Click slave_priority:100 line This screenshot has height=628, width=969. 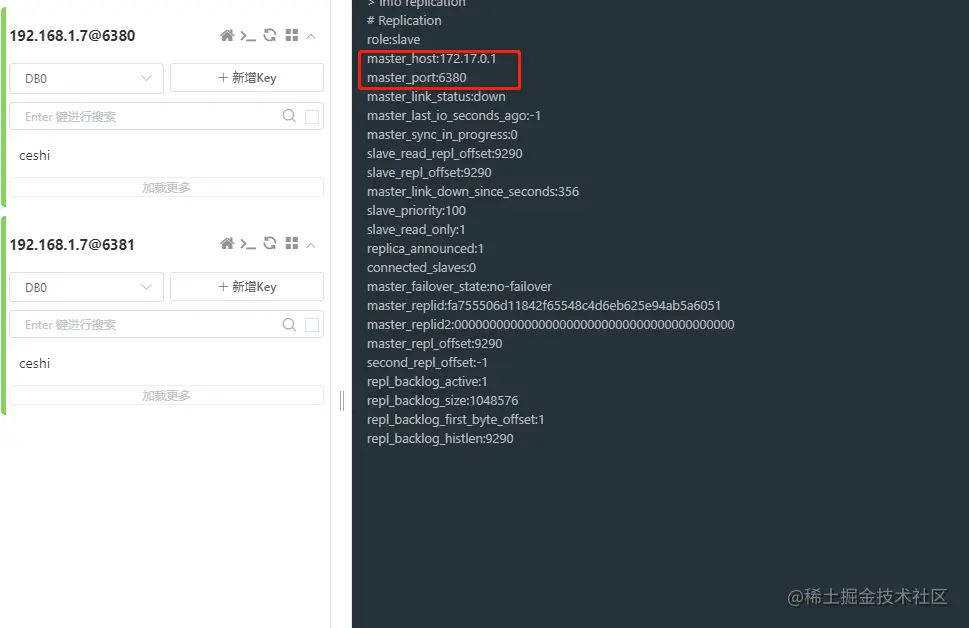tap(416, 211)
